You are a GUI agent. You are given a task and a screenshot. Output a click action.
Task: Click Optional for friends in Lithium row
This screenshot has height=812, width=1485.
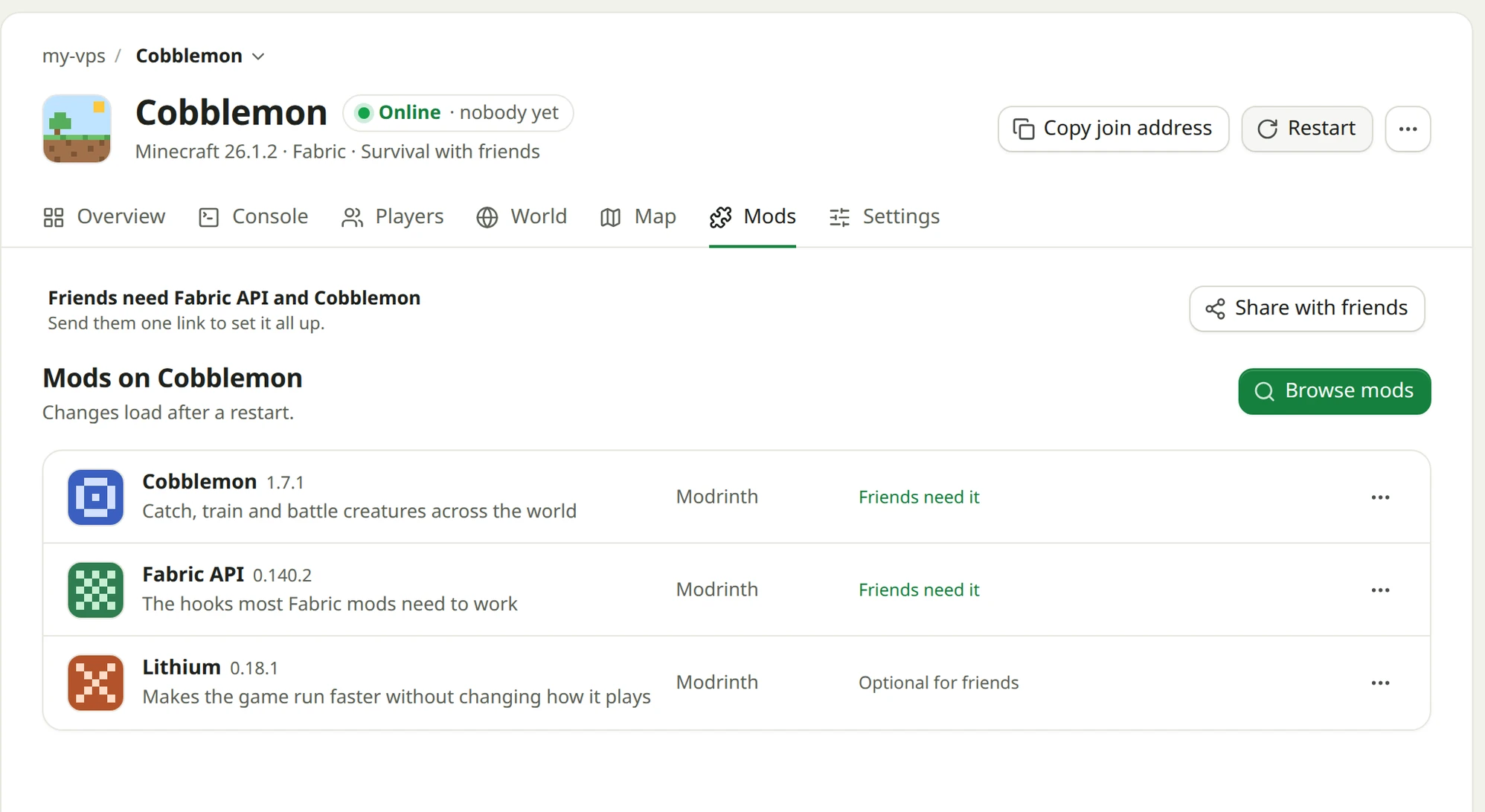coord(938,683)
